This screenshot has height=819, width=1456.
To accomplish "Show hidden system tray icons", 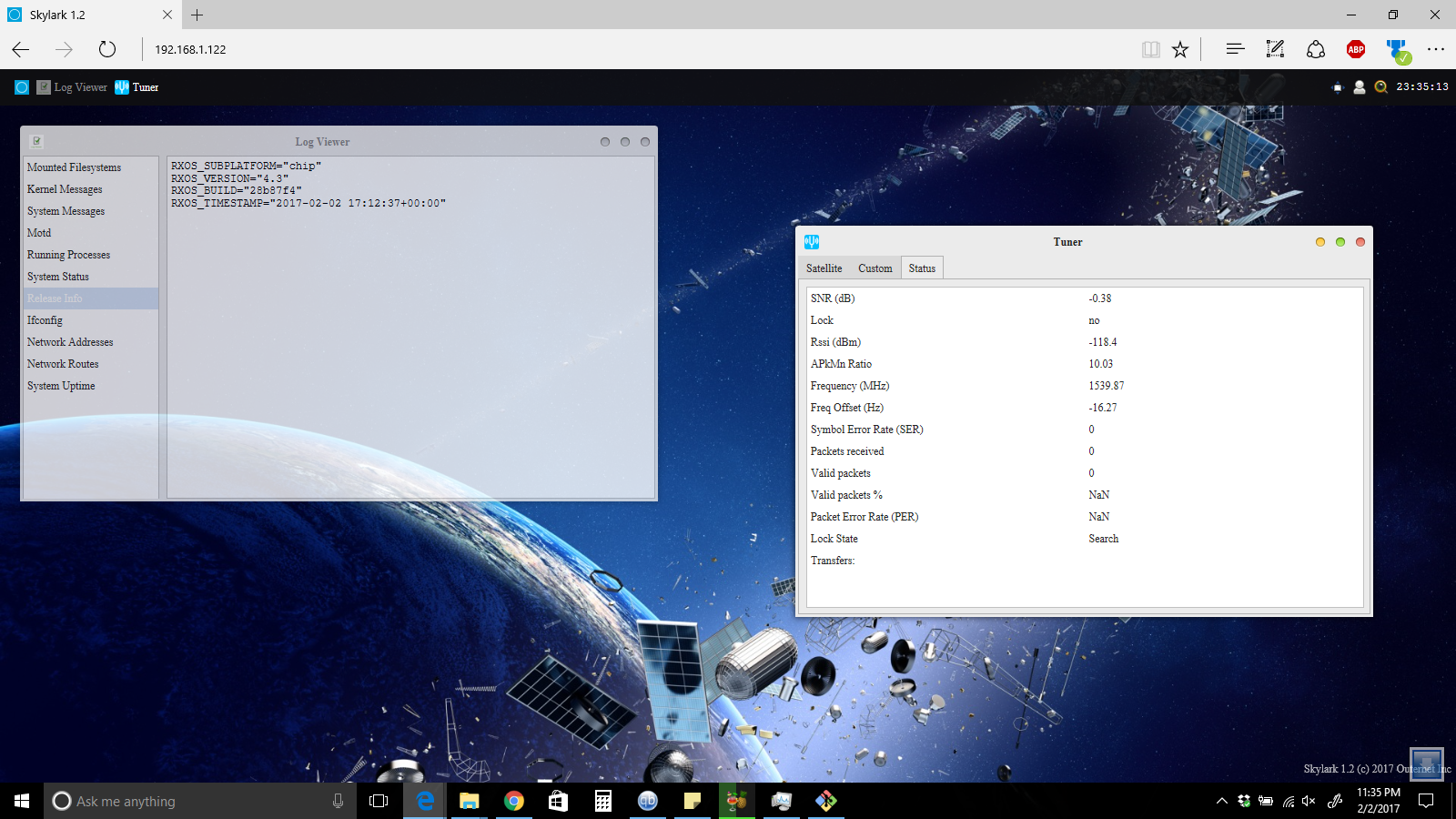I will [x=1221, y=801].
